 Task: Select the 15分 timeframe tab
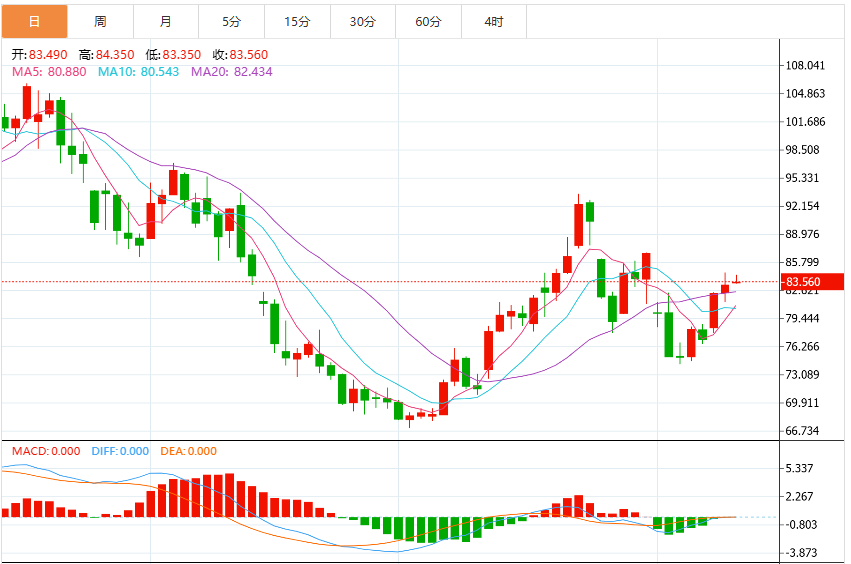click(297, 22)
